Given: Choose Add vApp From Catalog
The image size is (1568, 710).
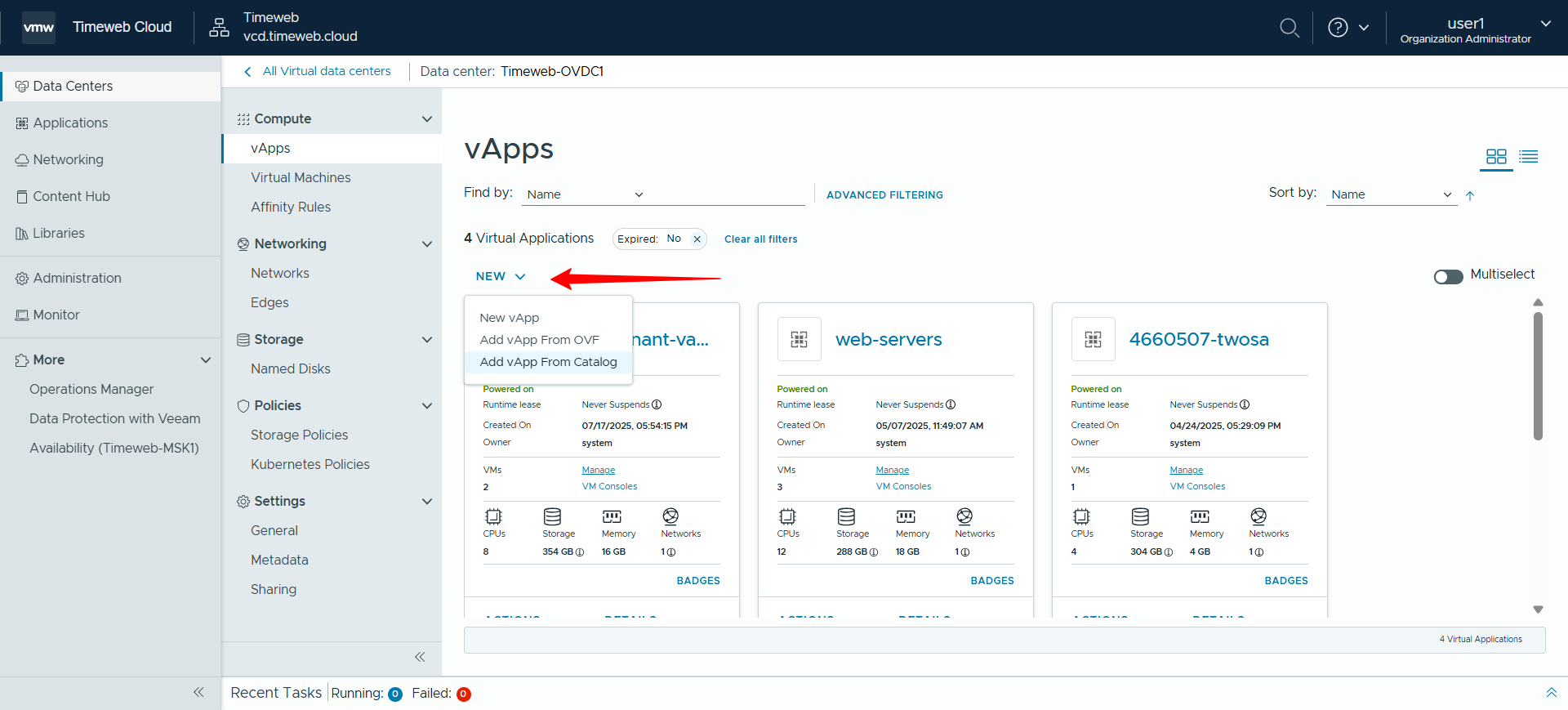Looking at the screenshot, I should pos(548,362).
